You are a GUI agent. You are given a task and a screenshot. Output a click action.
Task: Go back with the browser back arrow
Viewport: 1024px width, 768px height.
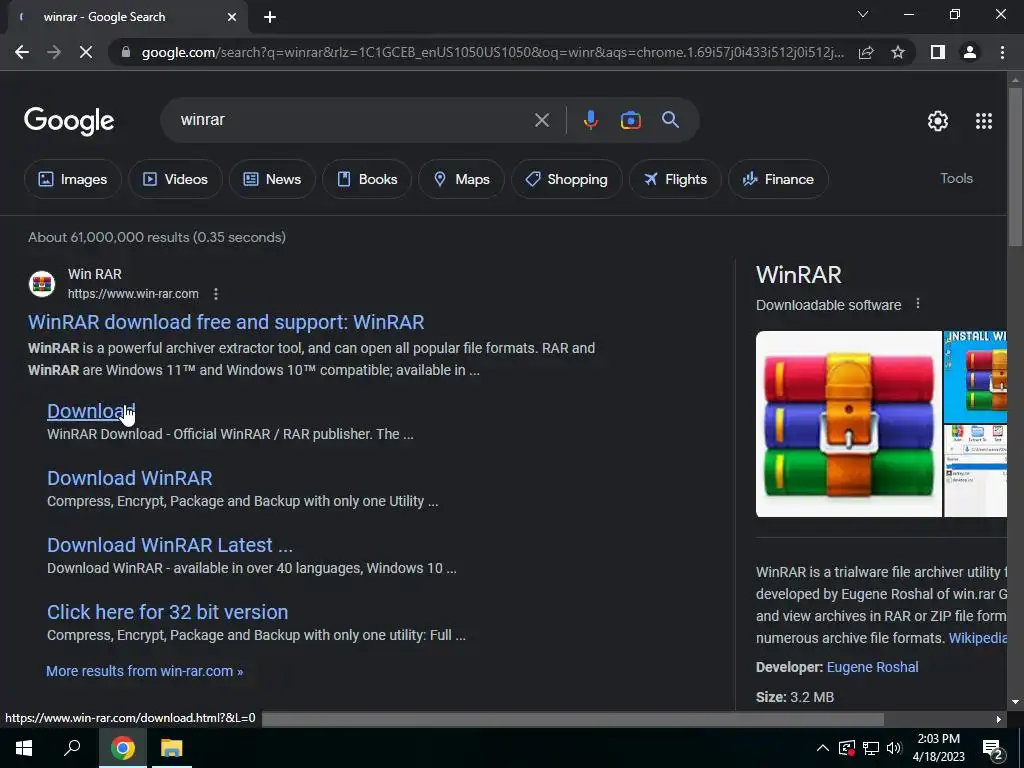[22, 52]
